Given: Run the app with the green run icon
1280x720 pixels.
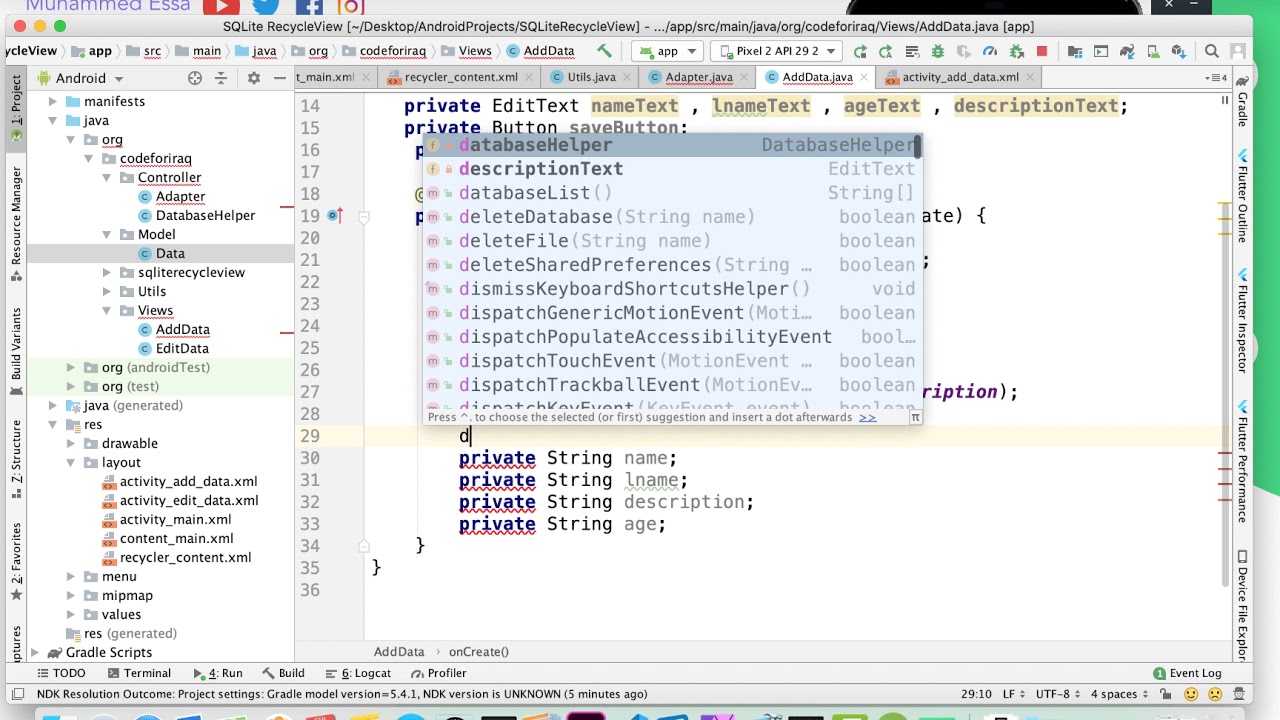Looking at the screenshot, I should [860, 51].
